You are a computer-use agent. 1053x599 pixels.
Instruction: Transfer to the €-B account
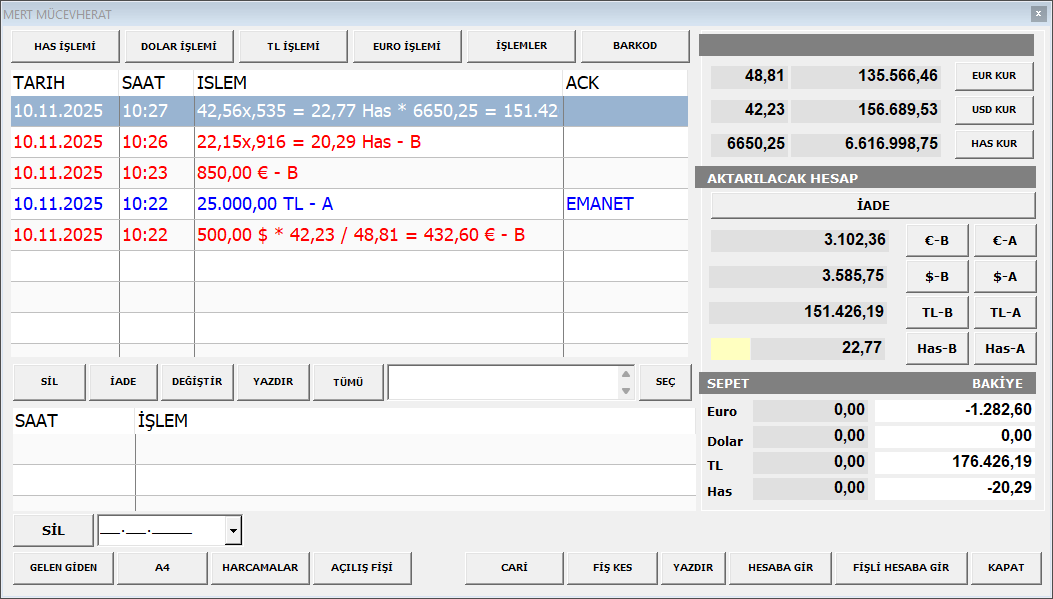coord(937,241)
